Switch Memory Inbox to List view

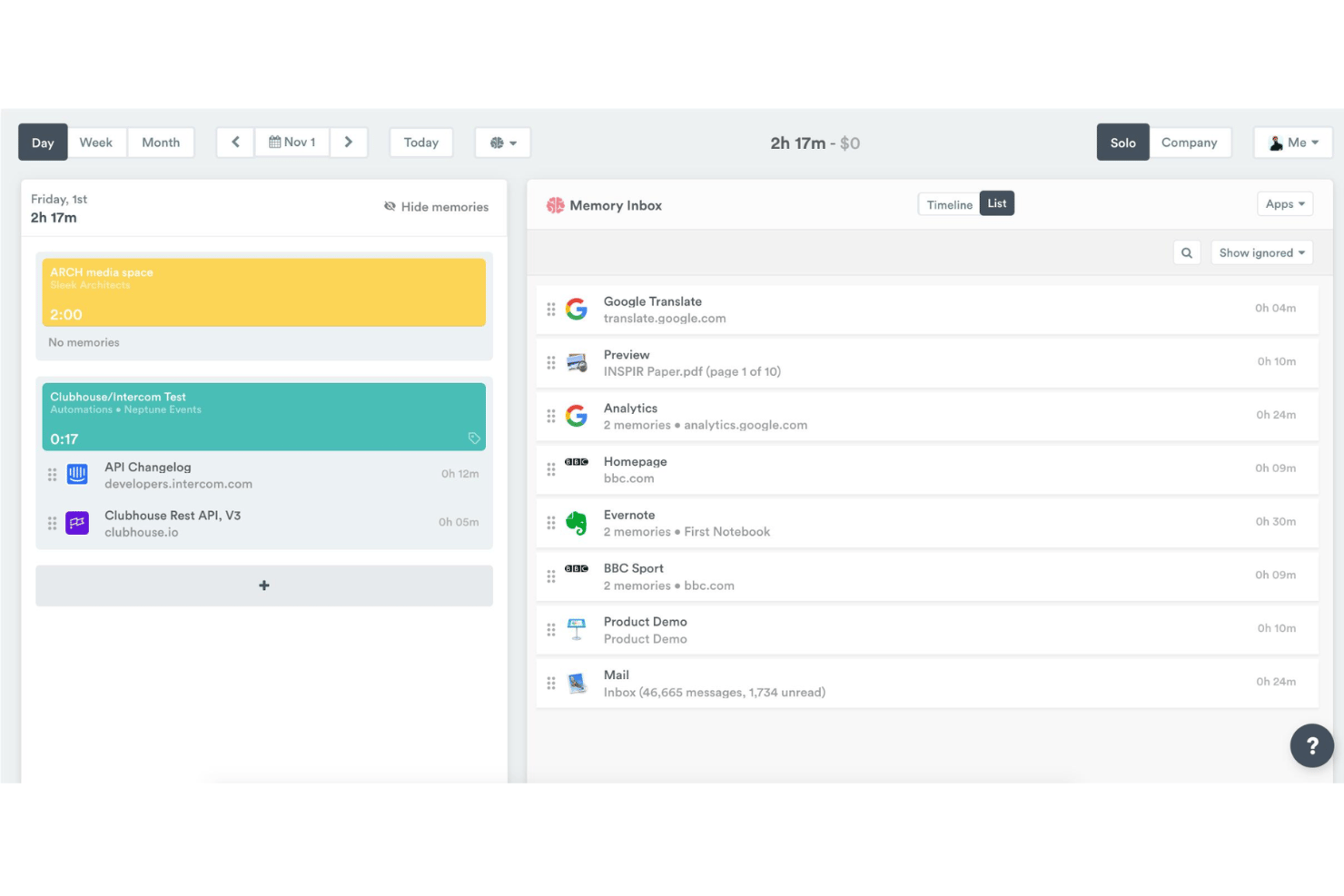[x=997, y=203]
